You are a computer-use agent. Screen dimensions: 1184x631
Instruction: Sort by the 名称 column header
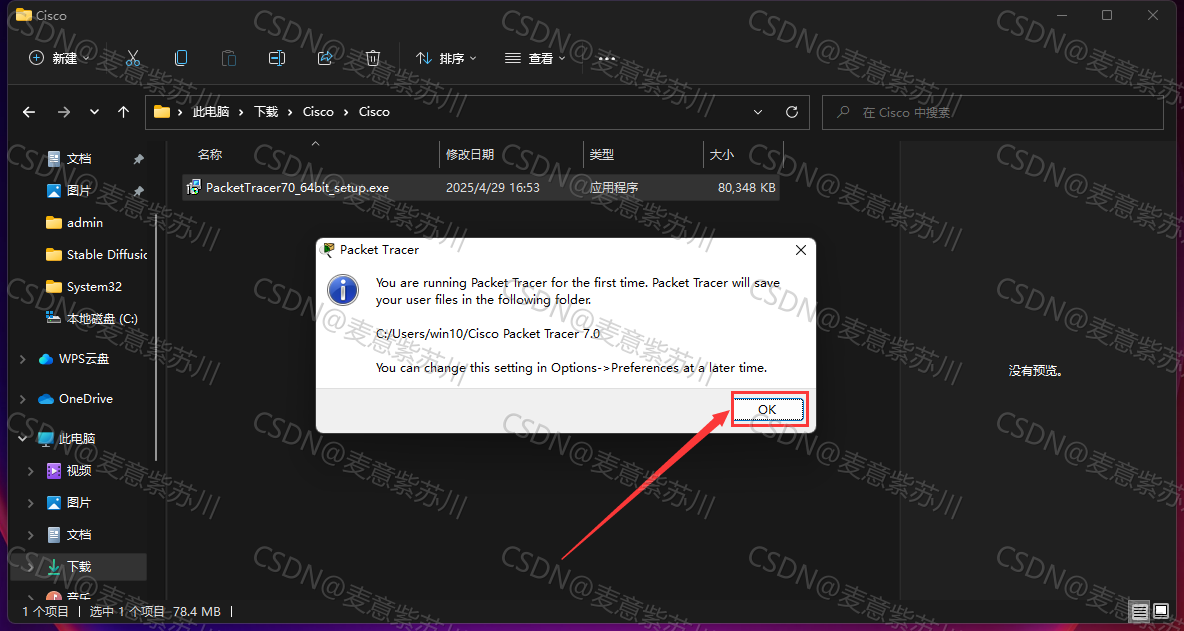(210, 155)
